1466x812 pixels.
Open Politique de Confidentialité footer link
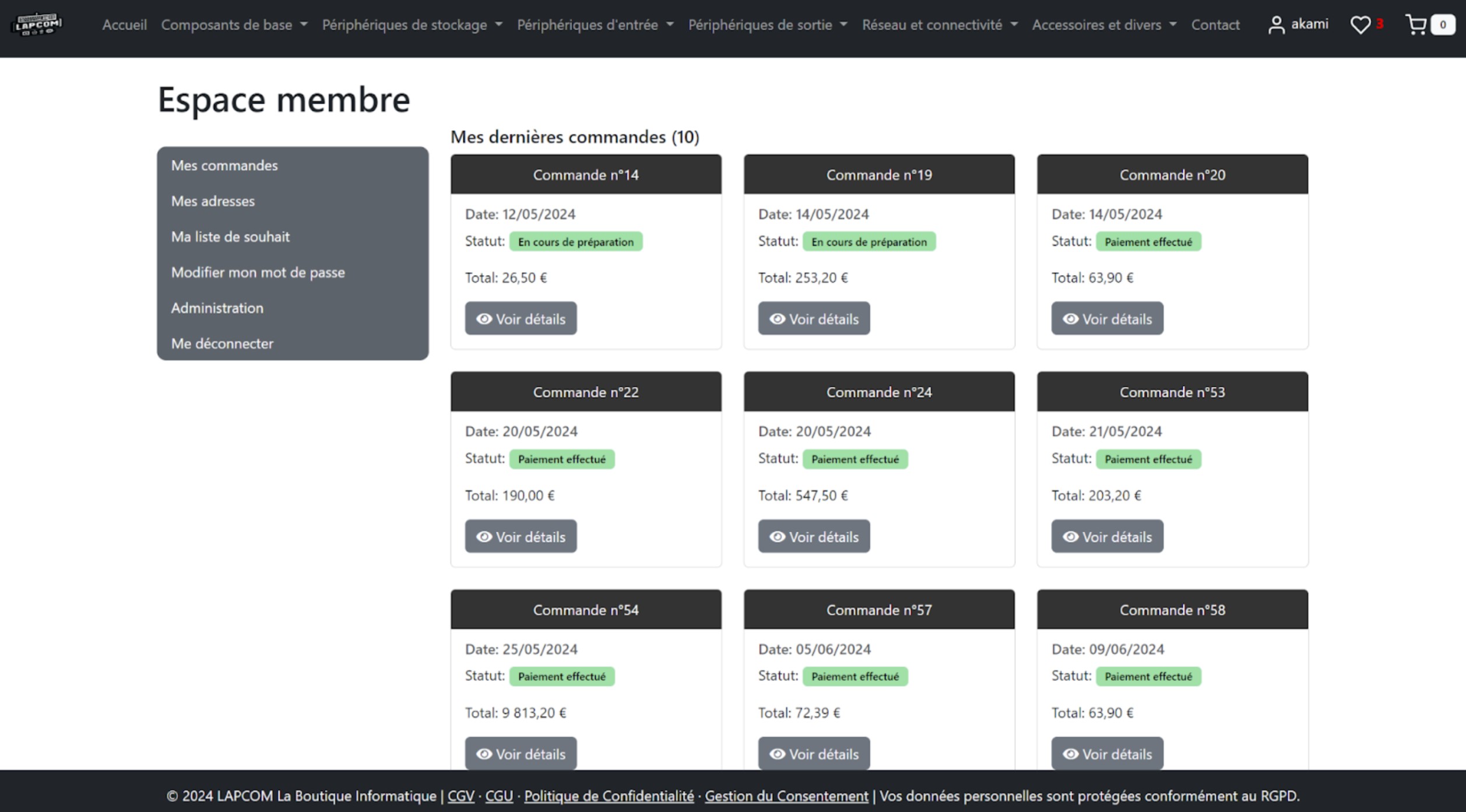click(x=609, y=796)
